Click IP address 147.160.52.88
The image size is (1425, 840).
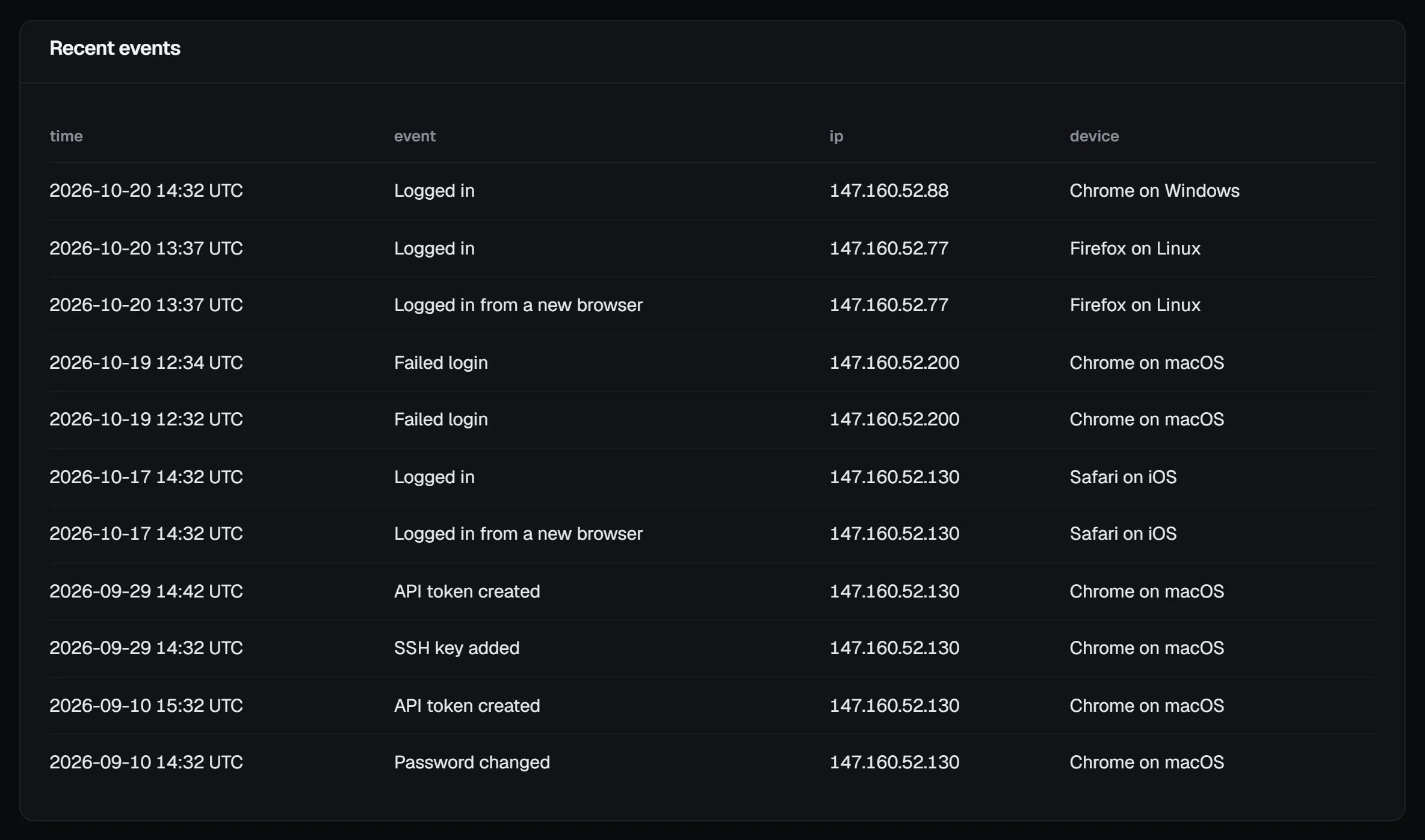coord(889,191)
